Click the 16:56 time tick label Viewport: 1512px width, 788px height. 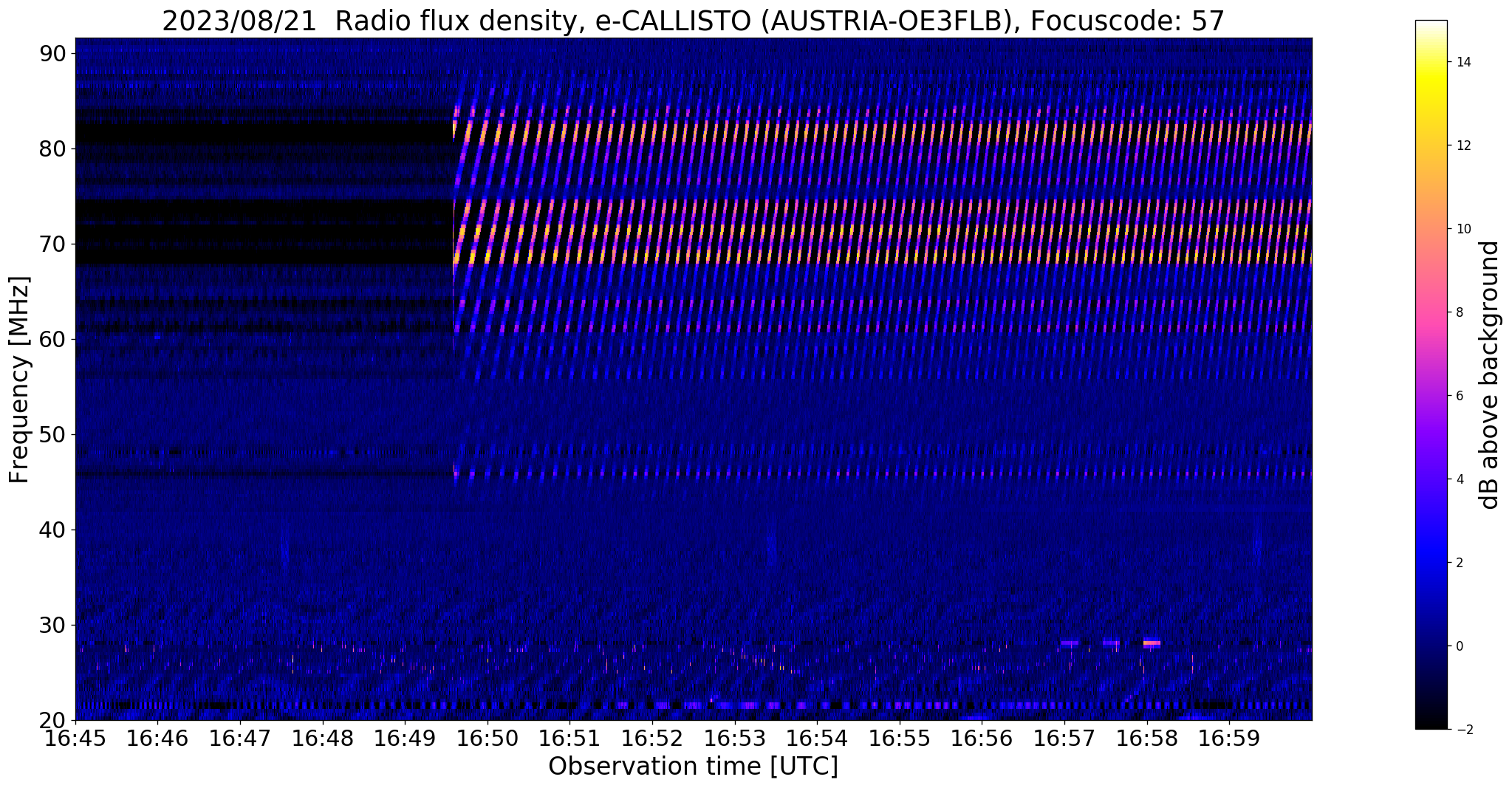pos(982,738)
